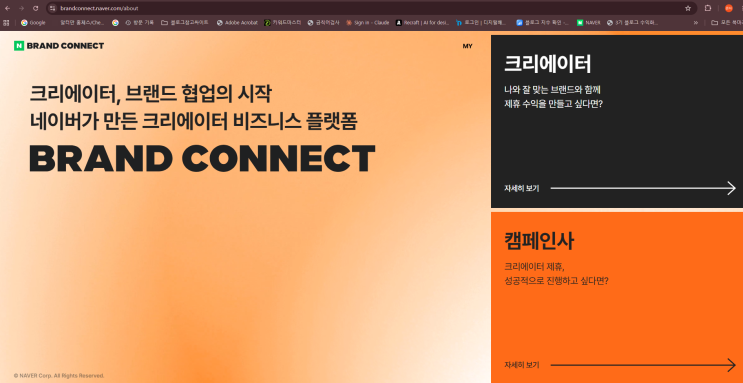Click the browser forward arrow
The width and height of the screenshot is (743, 383).
click(x=21, y=9)
